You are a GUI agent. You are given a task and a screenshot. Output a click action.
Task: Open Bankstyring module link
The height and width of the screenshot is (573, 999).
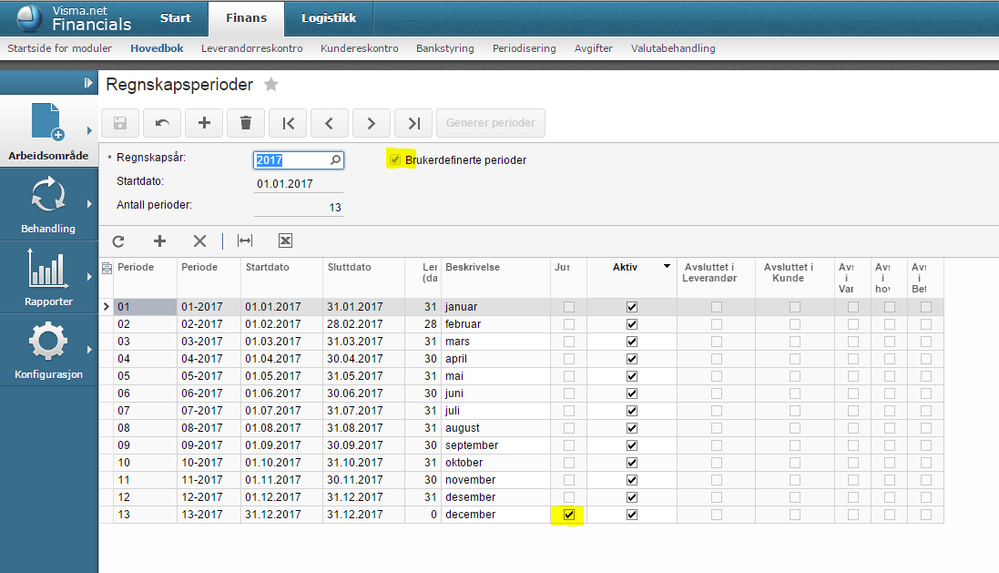(445, 48)
